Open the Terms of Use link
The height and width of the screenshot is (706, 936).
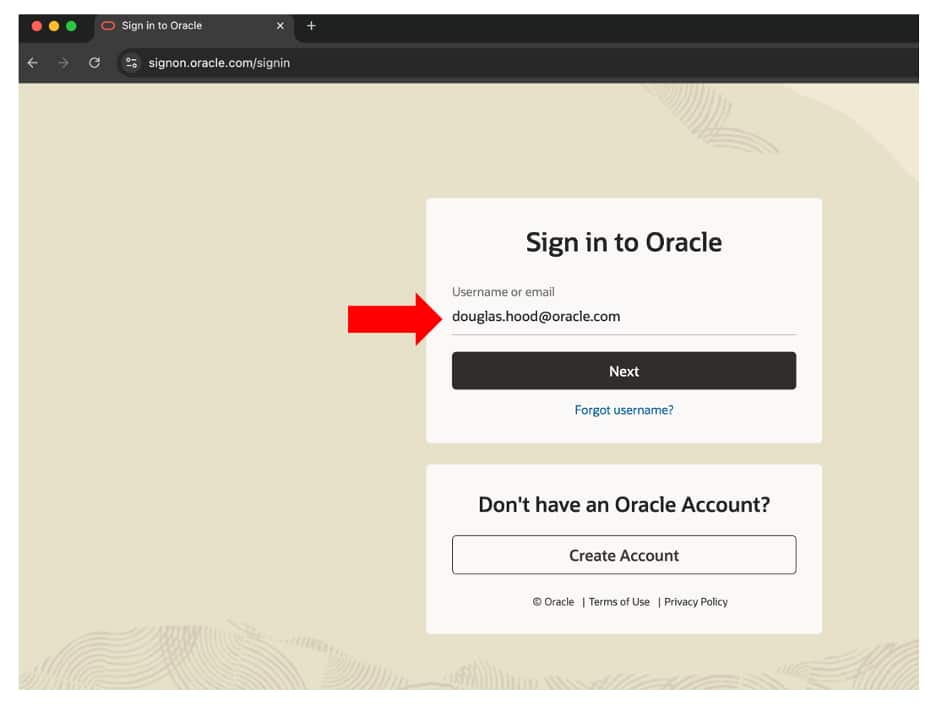619,602
